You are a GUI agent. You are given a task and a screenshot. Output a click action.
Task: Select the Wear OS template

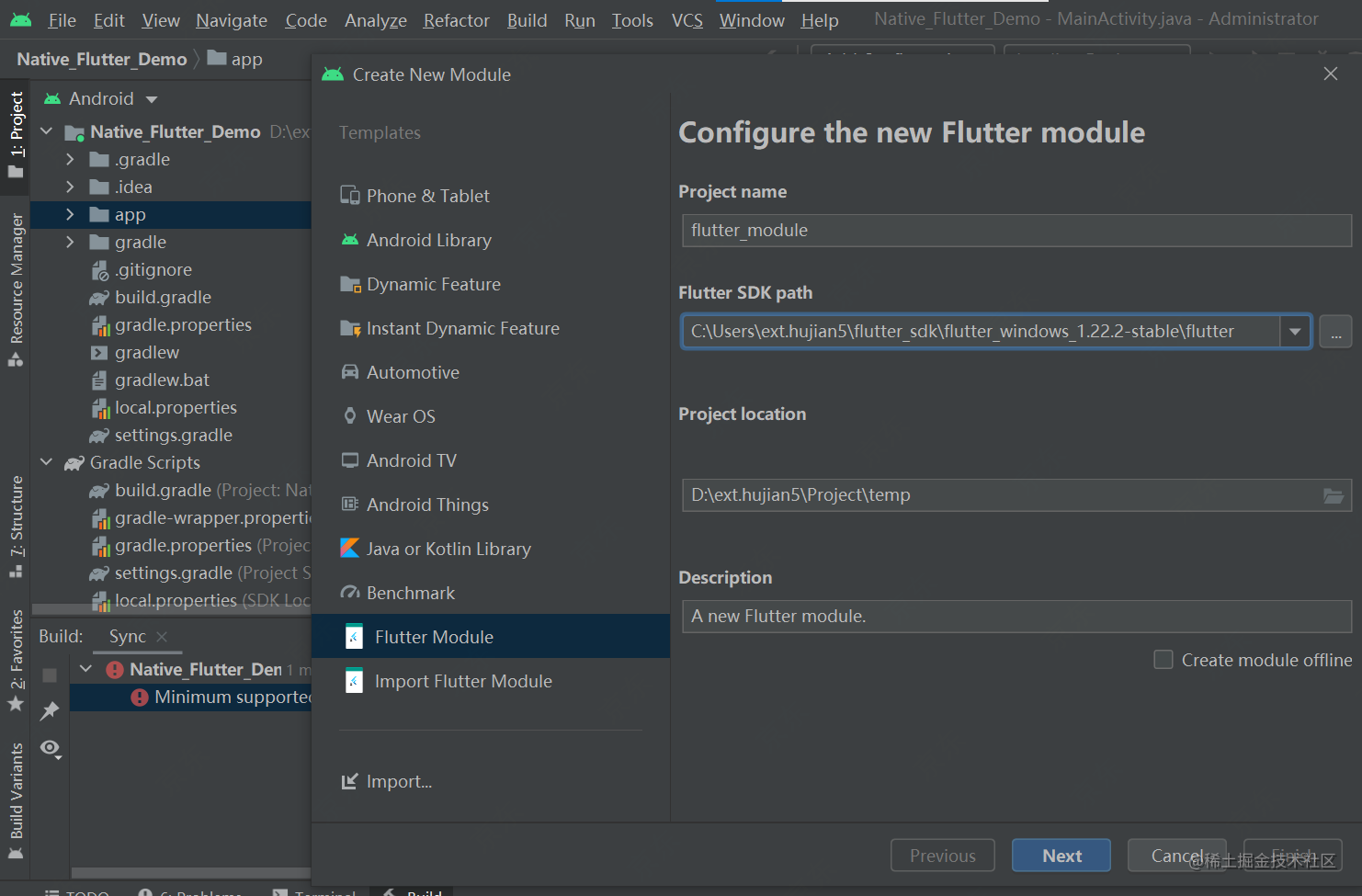[x=387, y=416]
